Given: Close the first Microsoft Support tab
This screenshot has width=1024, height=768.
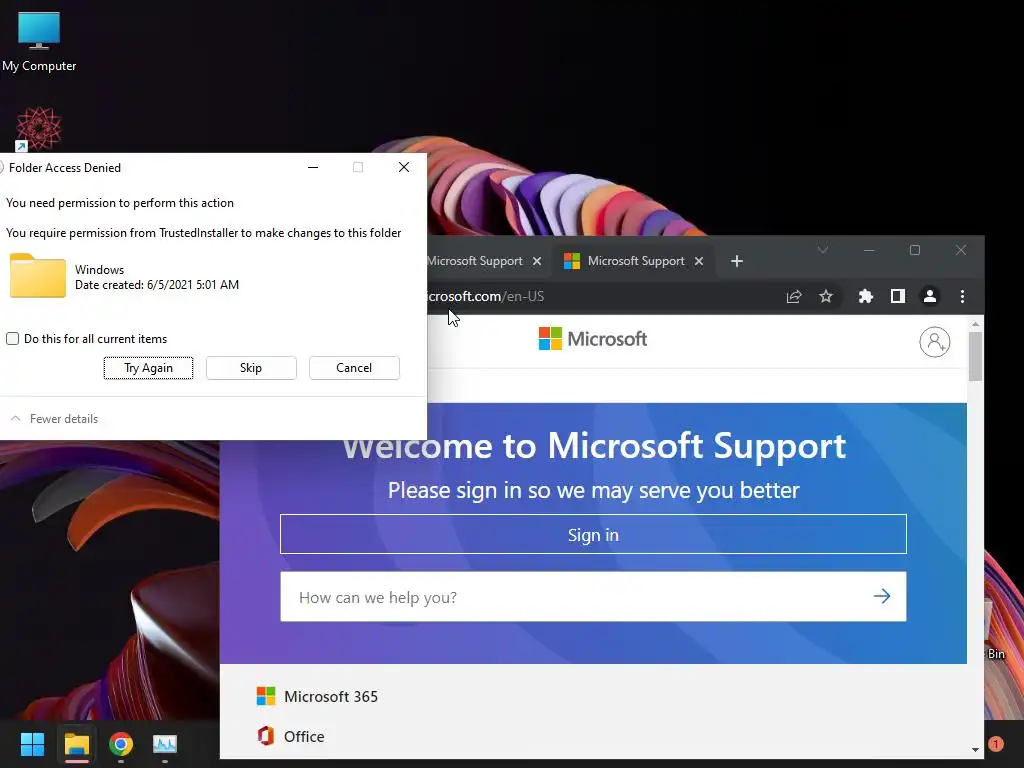Looking at the screenshot, I should pyautogui.click(x=537, y=261).
